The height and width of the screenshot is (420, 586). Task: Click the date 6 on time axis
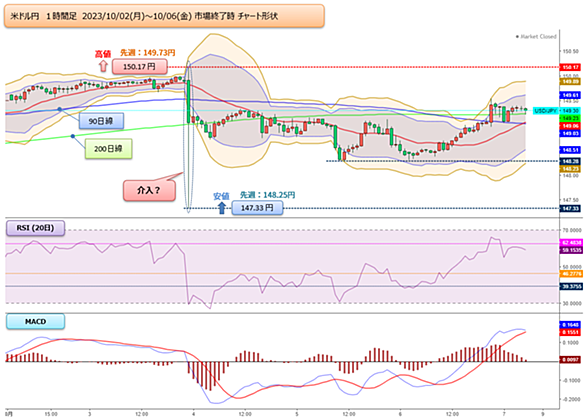click(400, 414)
